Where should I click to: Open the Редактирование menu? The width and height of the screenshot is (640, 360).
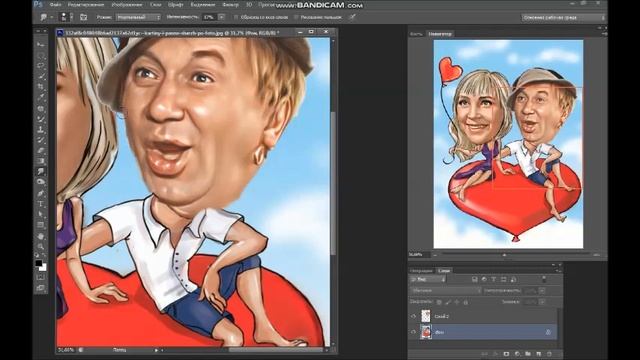(x=86, y=5)
